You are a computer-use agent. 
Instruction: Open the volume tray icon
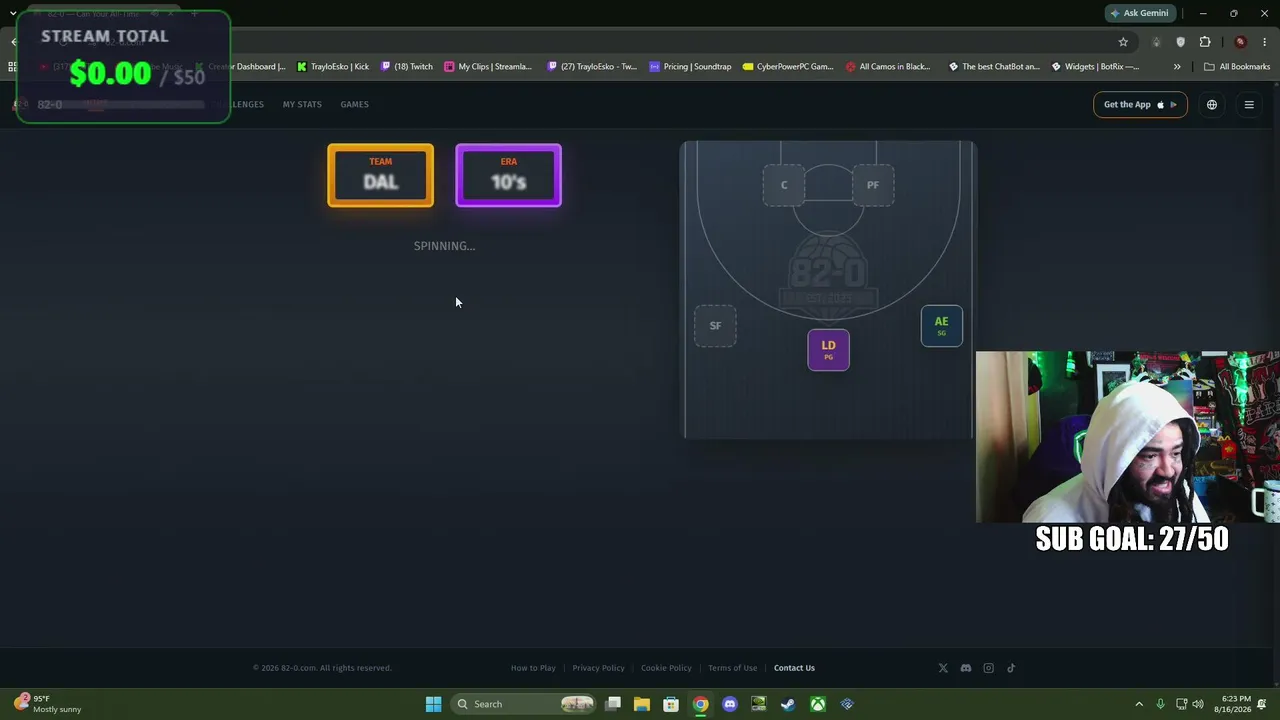pos(1198,704)
